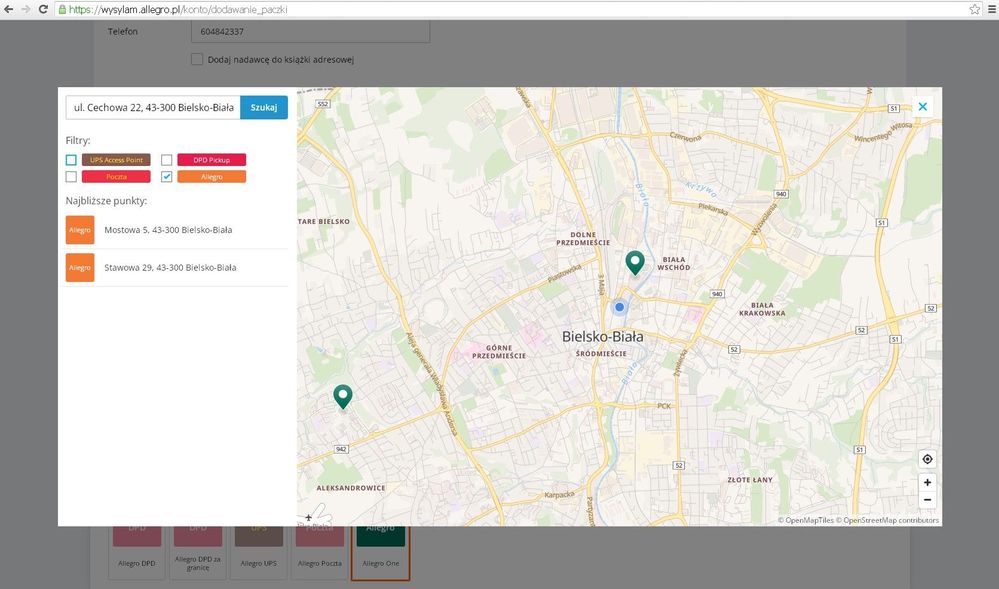999x589 pixels.
Task: Uncheck the Allegro filter checkbox
Action: [166, 177]
